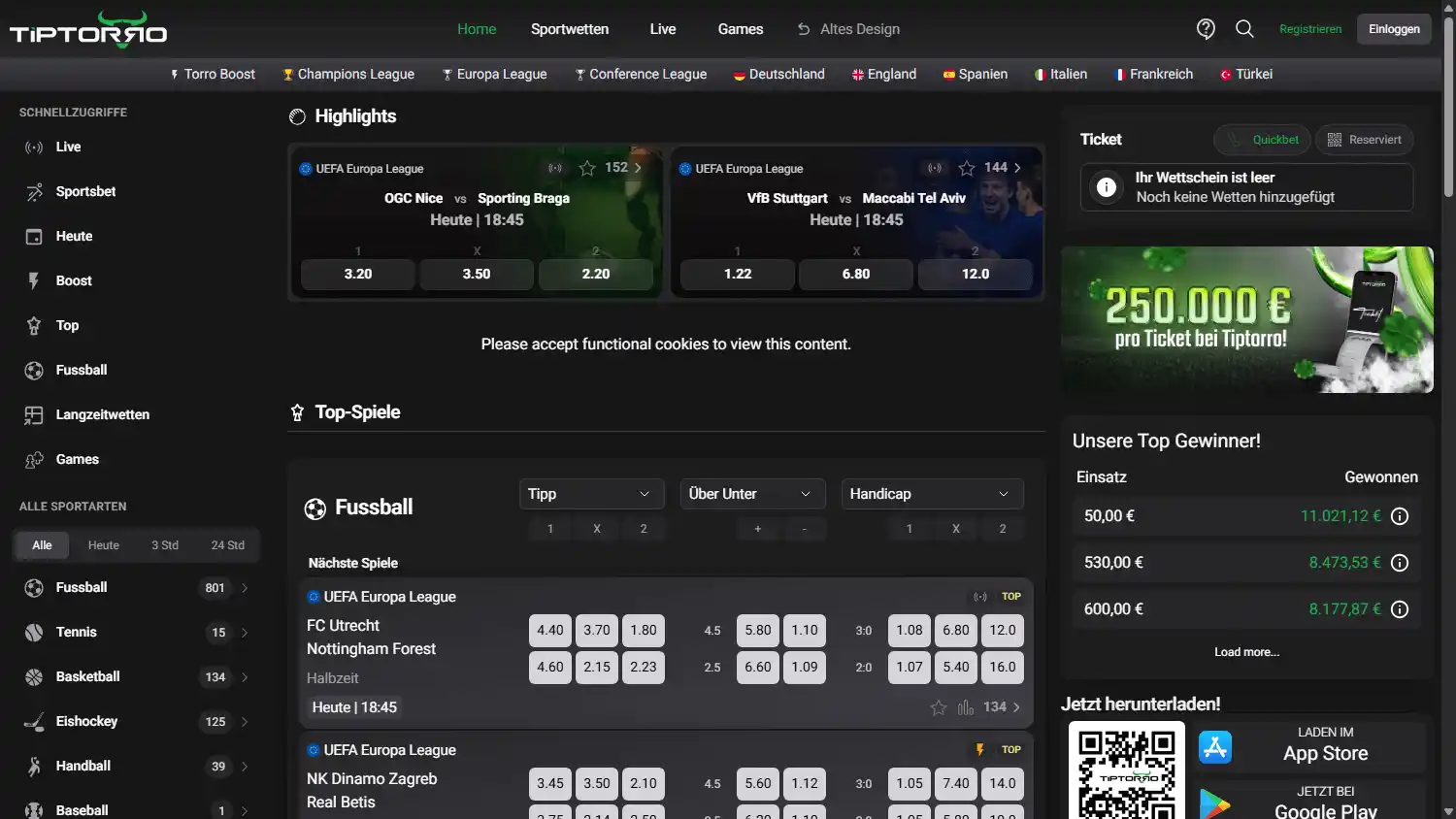
Task: Click the Apple App Store icon
Action: pyautogui.click(x=1215, y=747)
